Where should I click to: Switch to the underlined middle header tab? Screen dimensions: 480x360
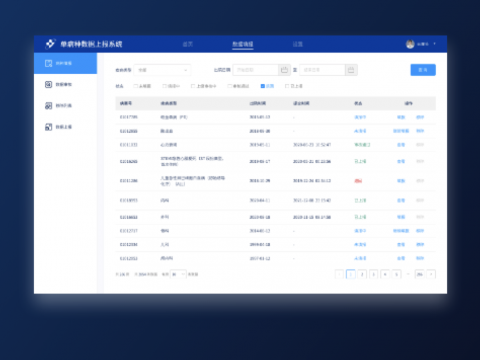pyautogui.click(x=243, y=44)
